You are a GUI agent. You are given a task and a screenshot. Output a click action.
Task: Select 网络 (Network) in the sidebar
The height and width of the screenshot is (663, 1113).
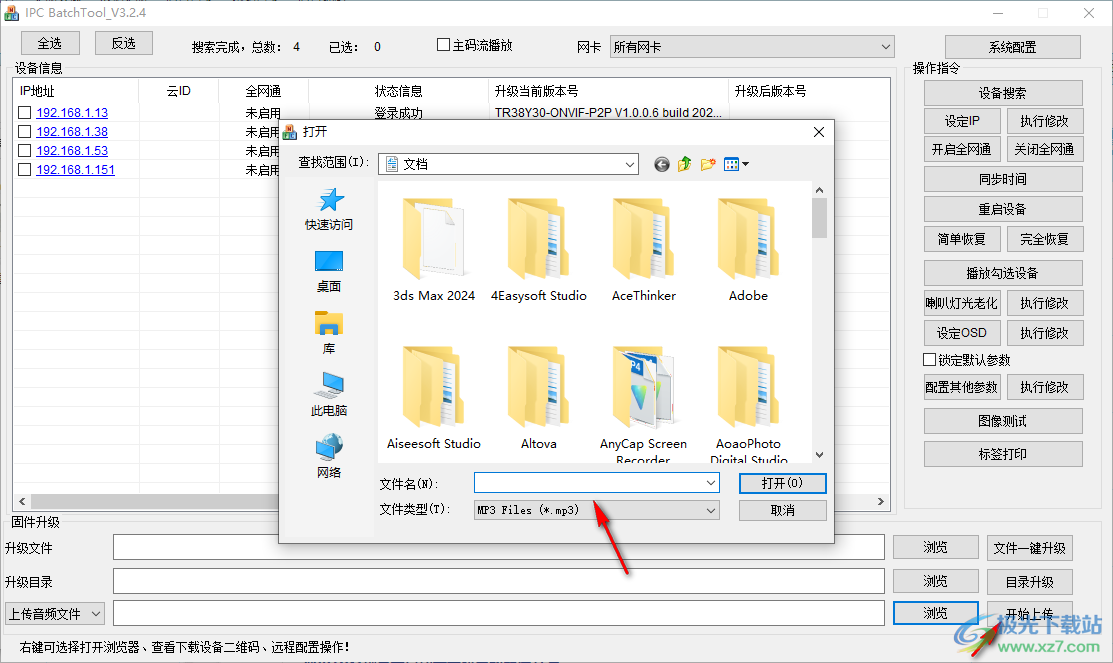pos(330,453)
